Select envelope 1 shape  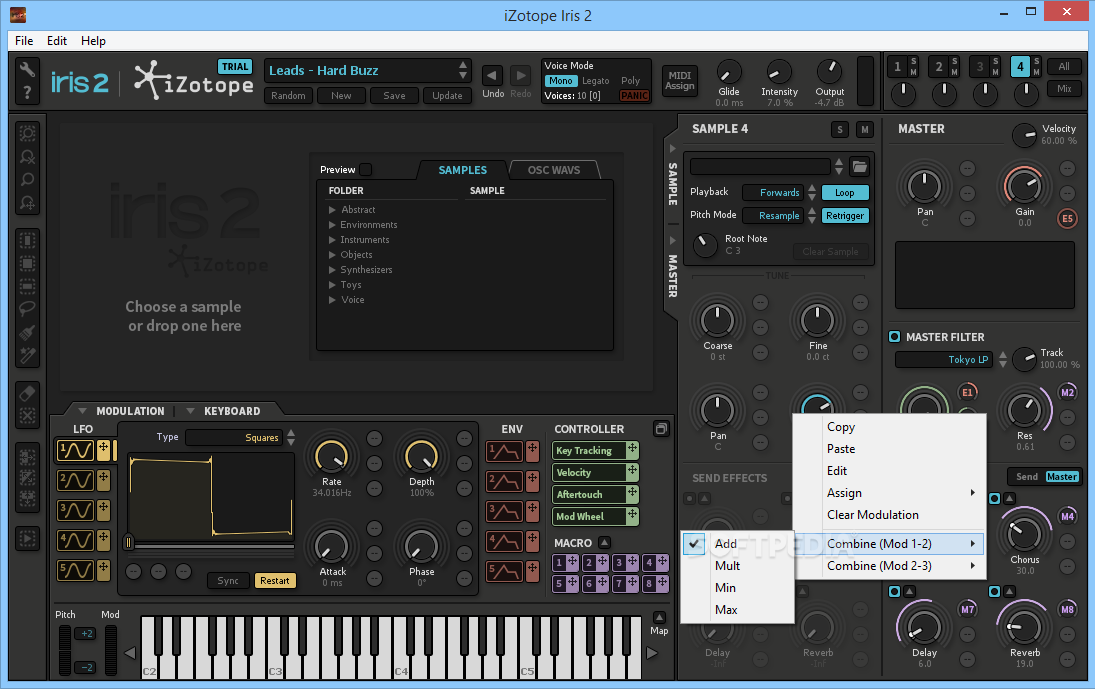tap(504, 452)
